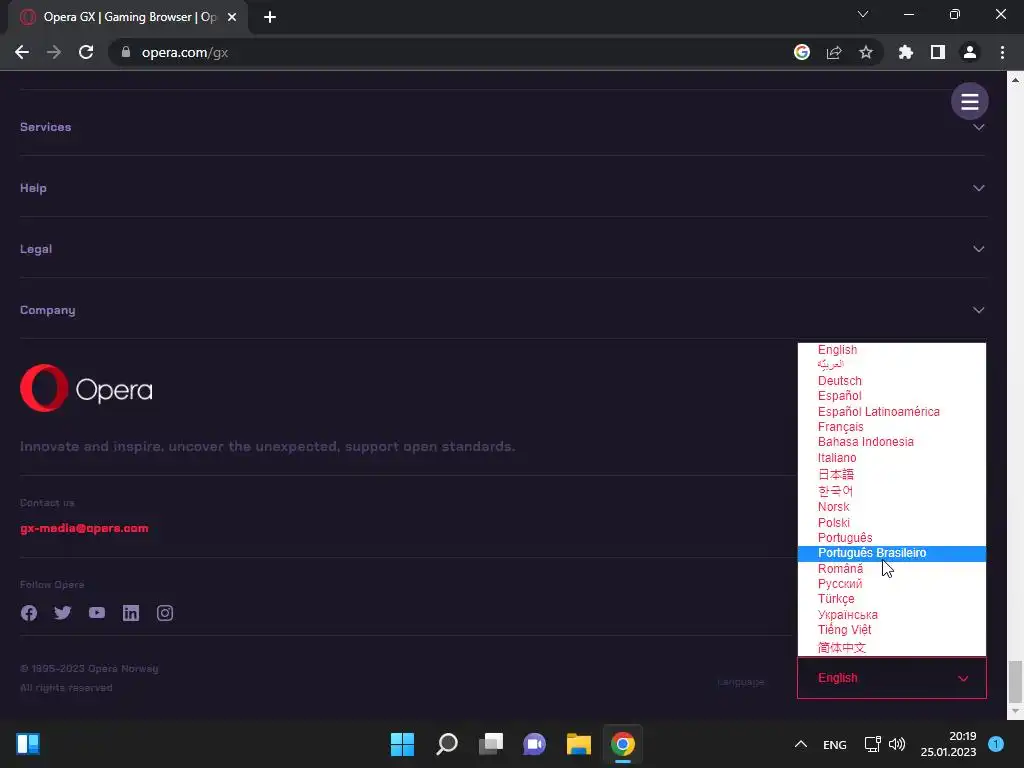View site information lock icon
Screen dimensions: 1024x768
pyautogui.click(x=126, y=52)
